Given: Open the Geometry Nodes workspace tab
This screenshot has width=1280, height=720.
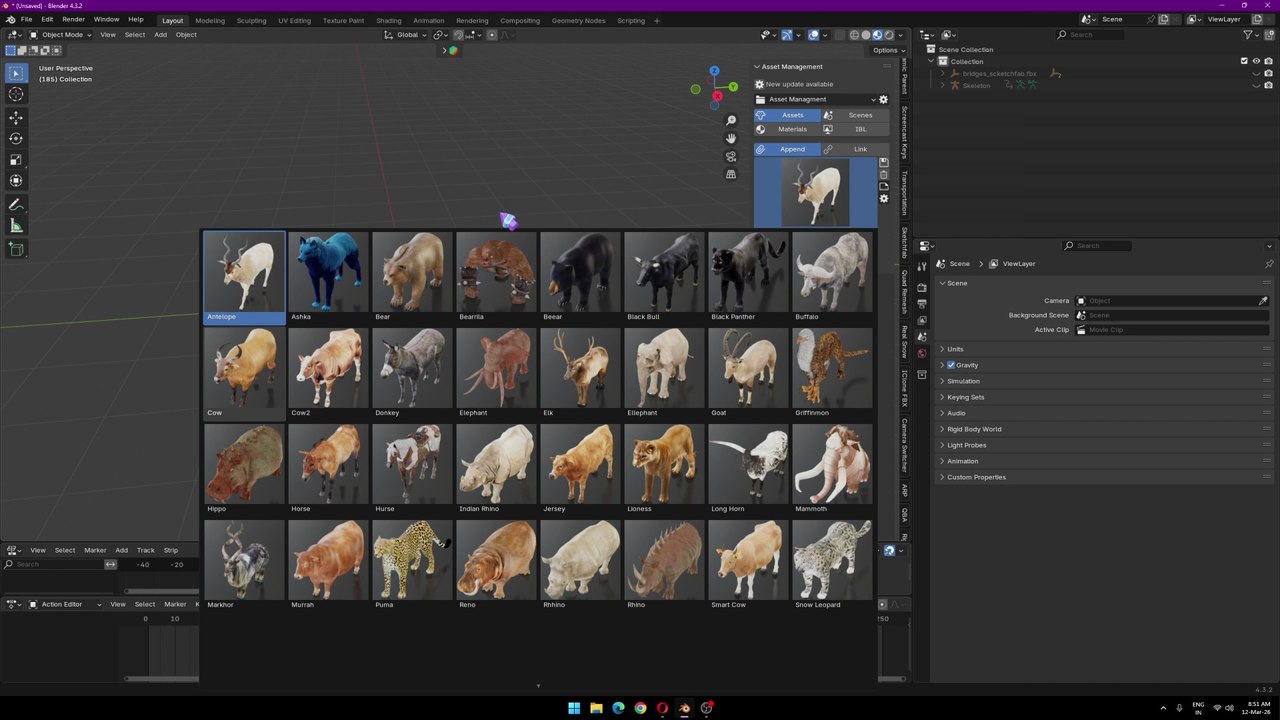Looking at the screenshot, I should click(x=578, y=20).
